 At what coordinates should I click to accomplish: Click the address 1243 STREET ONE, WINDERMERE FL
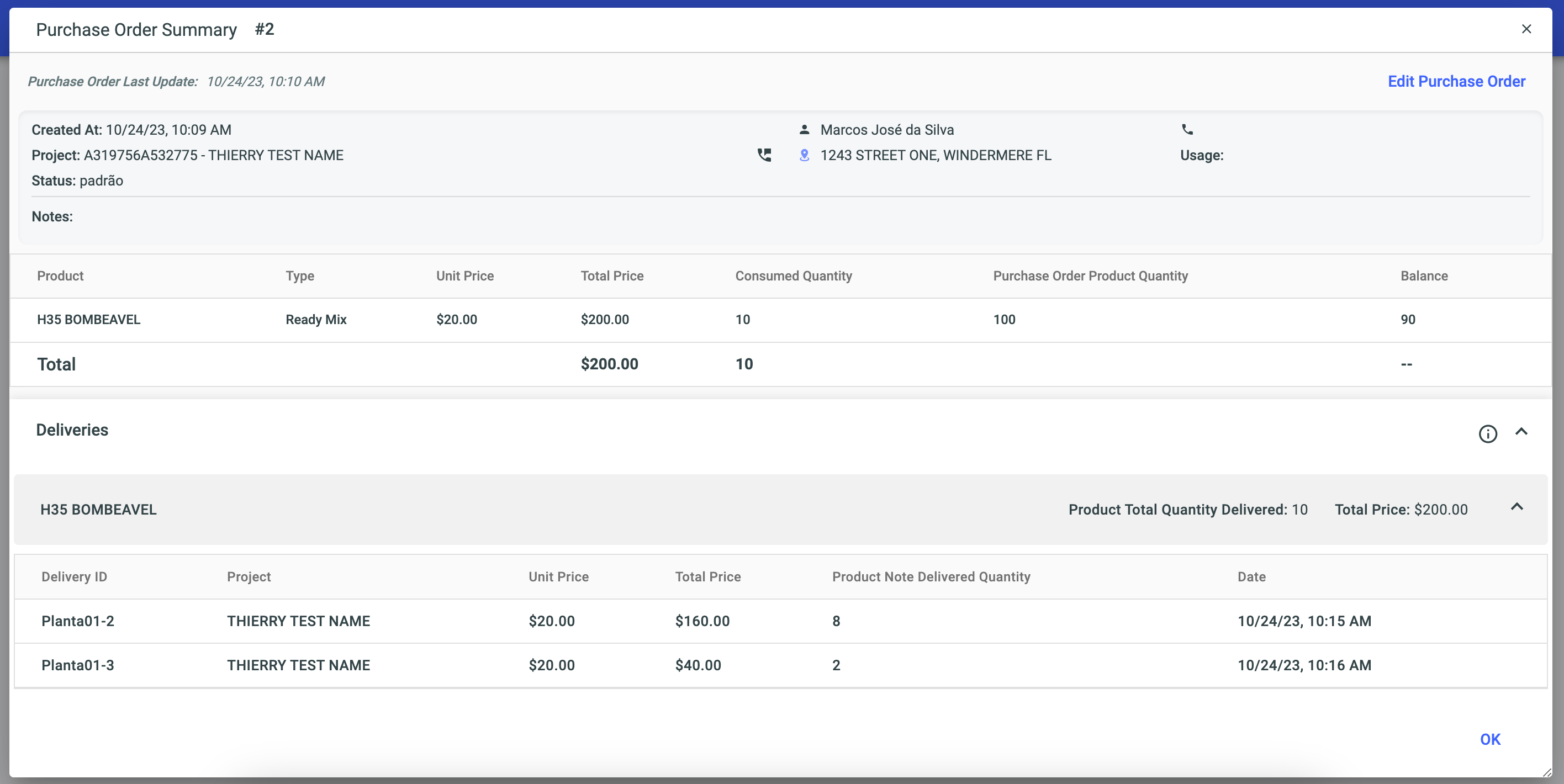(936, 155)
